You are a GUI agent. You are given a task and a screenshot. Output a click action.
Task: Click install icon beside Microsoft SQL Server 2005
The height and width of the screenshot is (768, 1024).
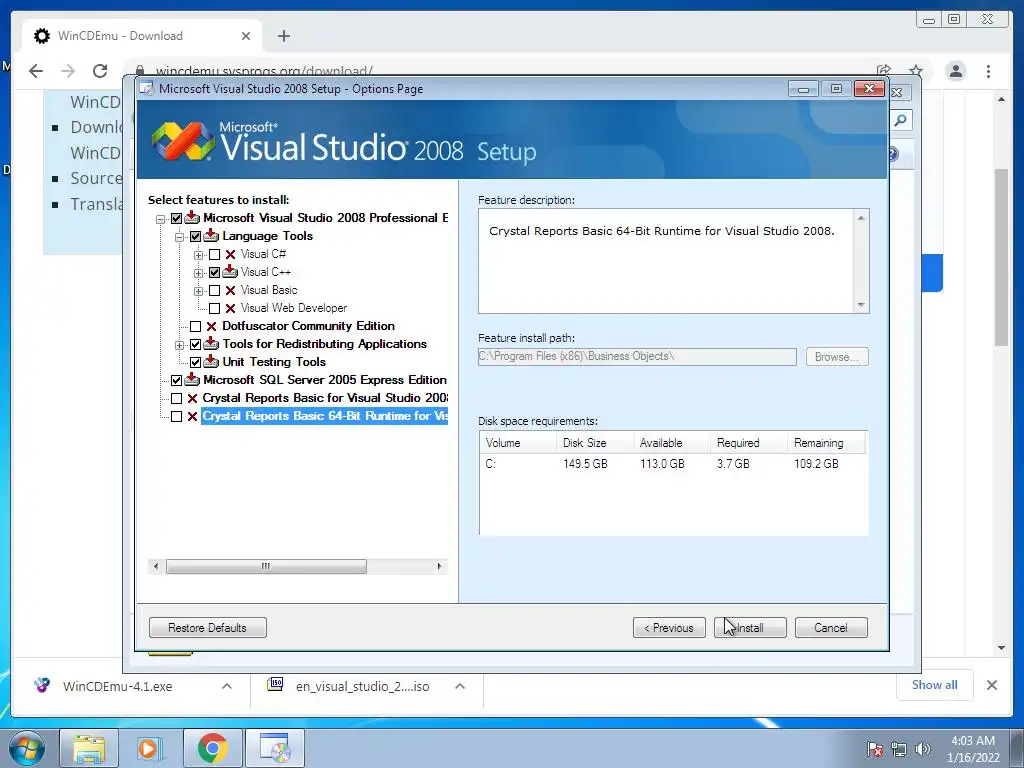pos(192,379)
